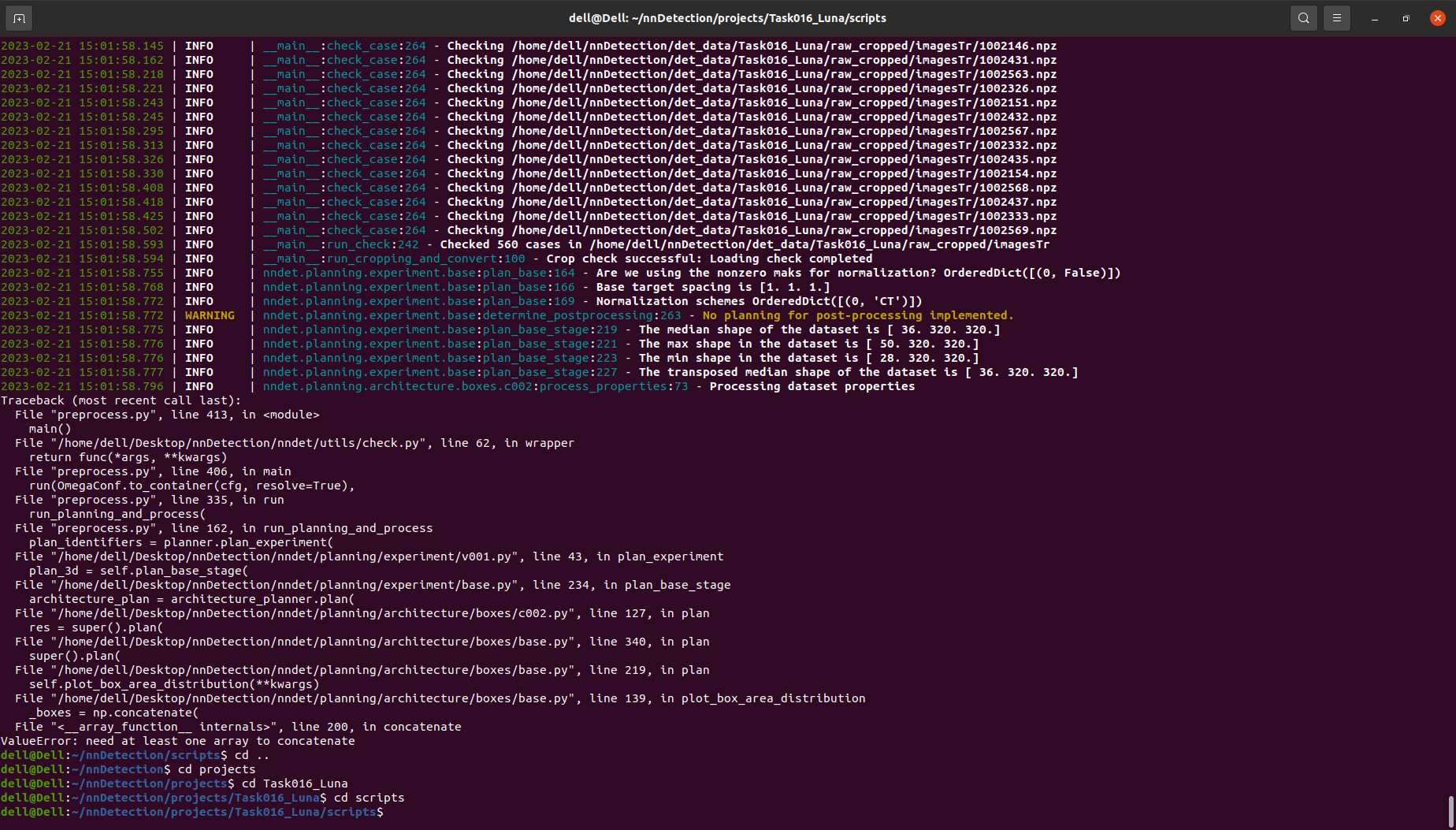Open the hamburger menu of the terminal

(1337, 17)
